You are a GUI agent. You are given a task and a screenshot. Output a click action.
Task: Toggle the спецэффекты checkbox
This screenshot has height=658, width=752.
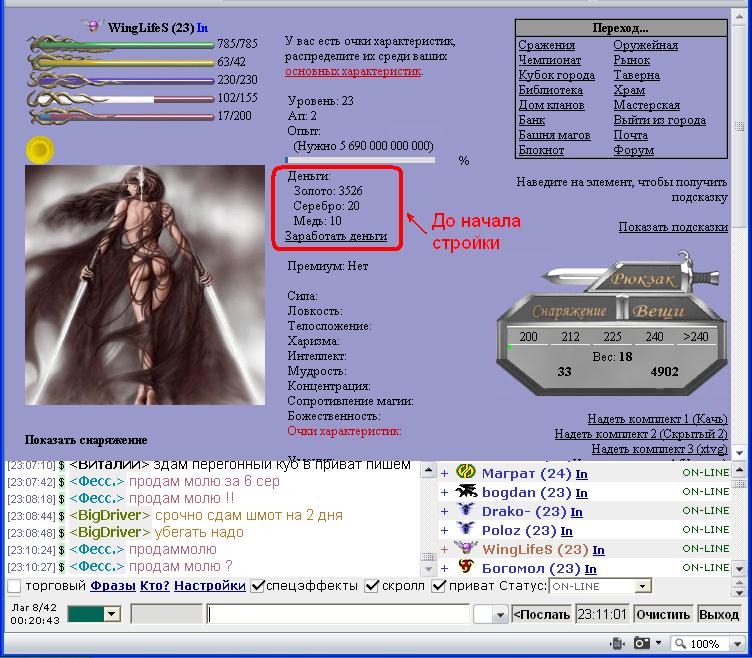[258, 586]
